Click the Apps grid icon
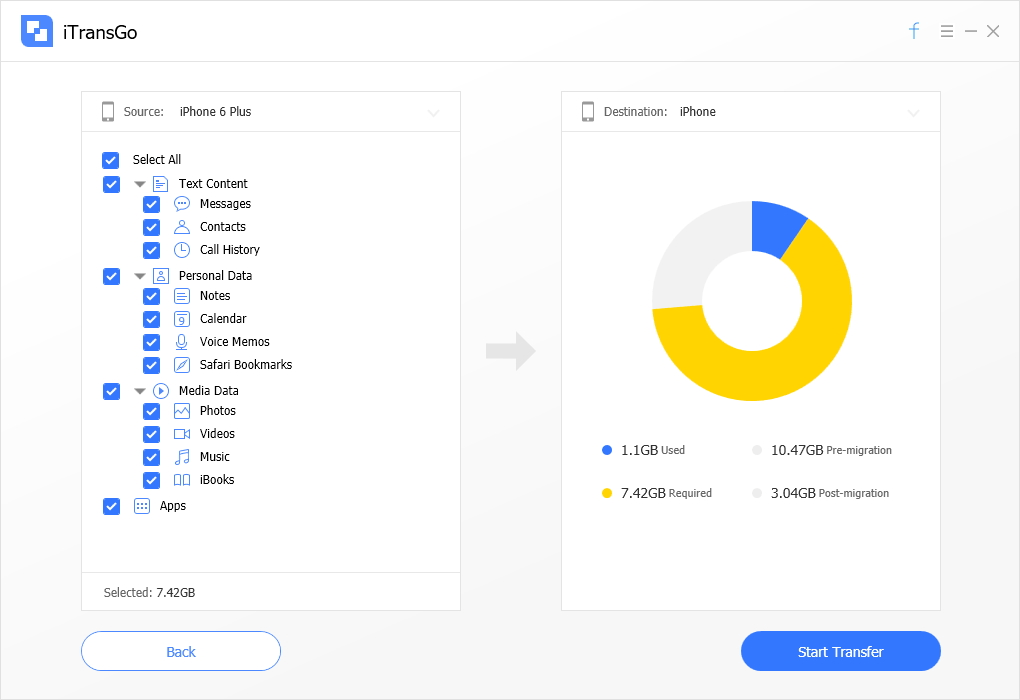 [141, 506]
